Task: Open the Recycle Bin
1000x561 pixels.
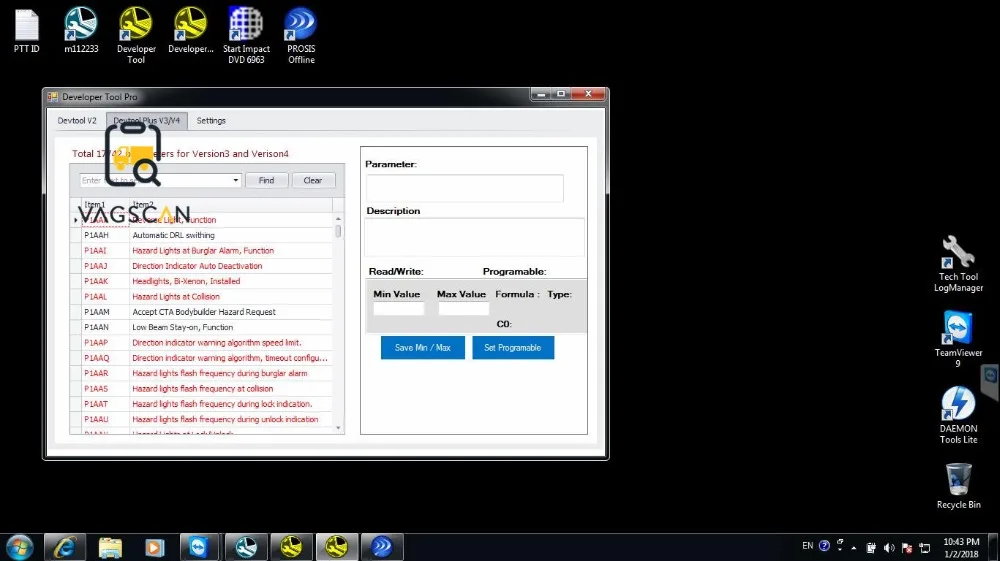Action: [x=958, y=486]
